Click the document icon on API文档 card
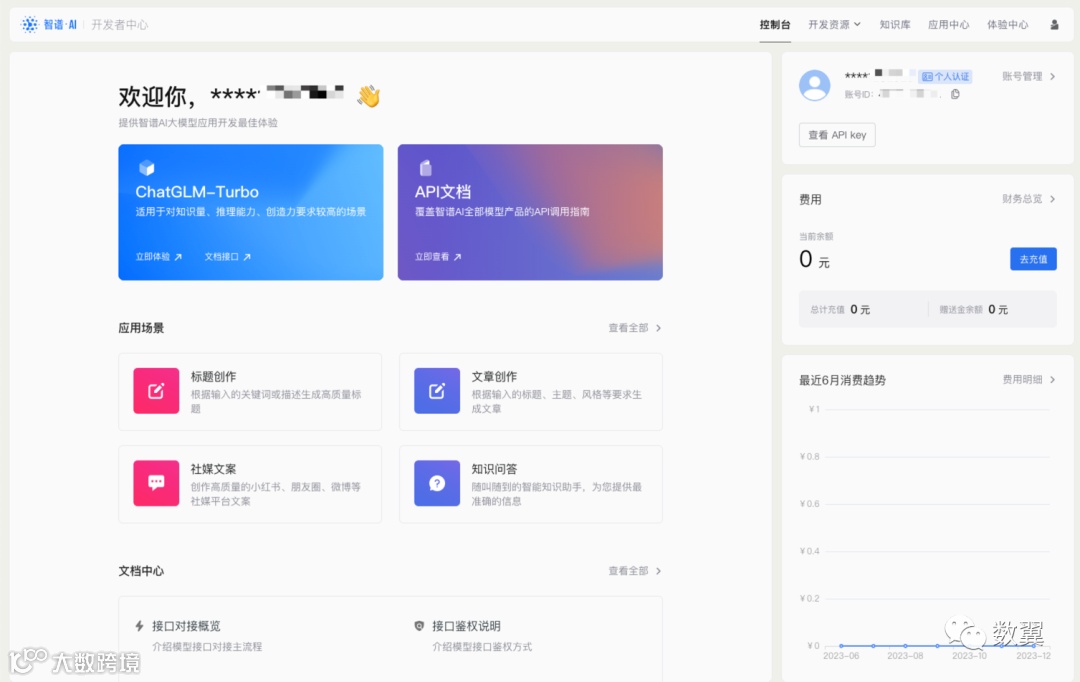 (426, 167)
